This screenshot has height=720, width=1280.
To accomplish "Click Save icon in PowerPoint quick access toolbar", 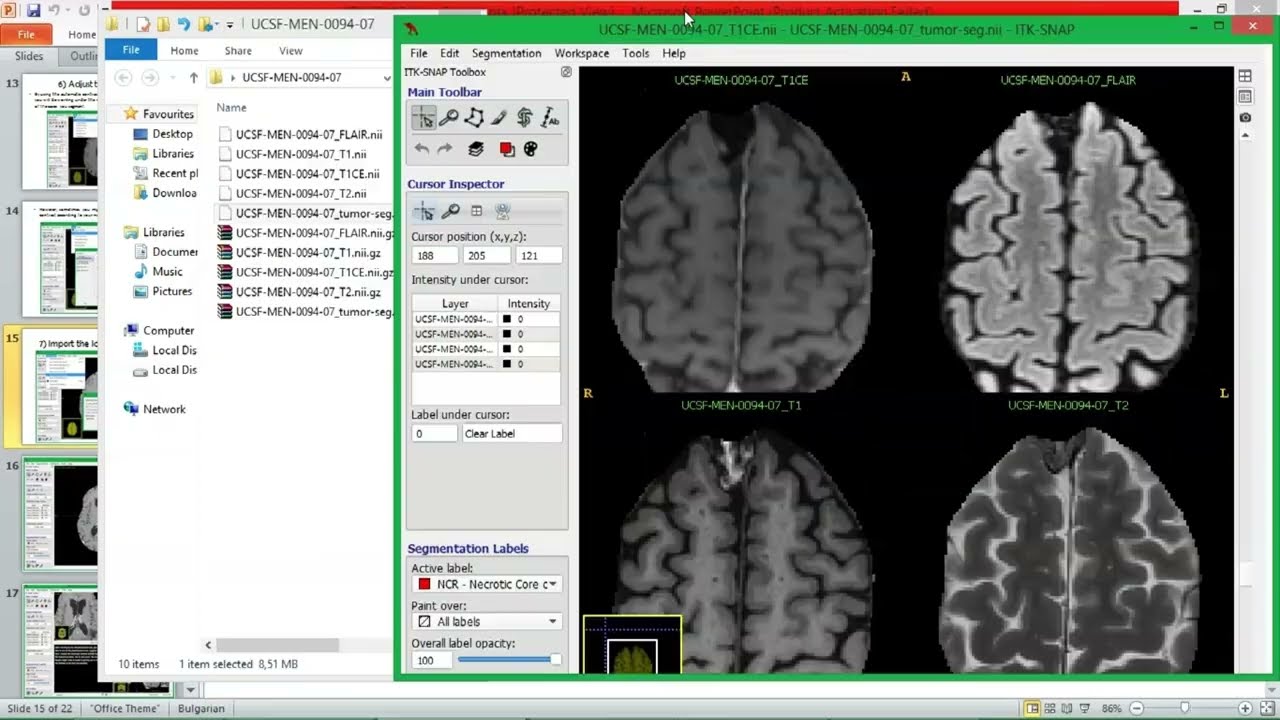I will 33,10.
